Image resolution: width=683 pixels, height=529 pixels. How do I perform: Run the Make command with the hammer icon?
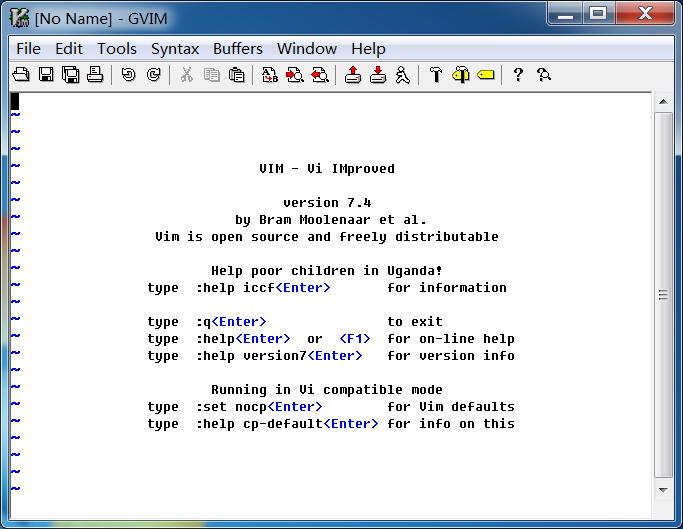pos(436,75)
